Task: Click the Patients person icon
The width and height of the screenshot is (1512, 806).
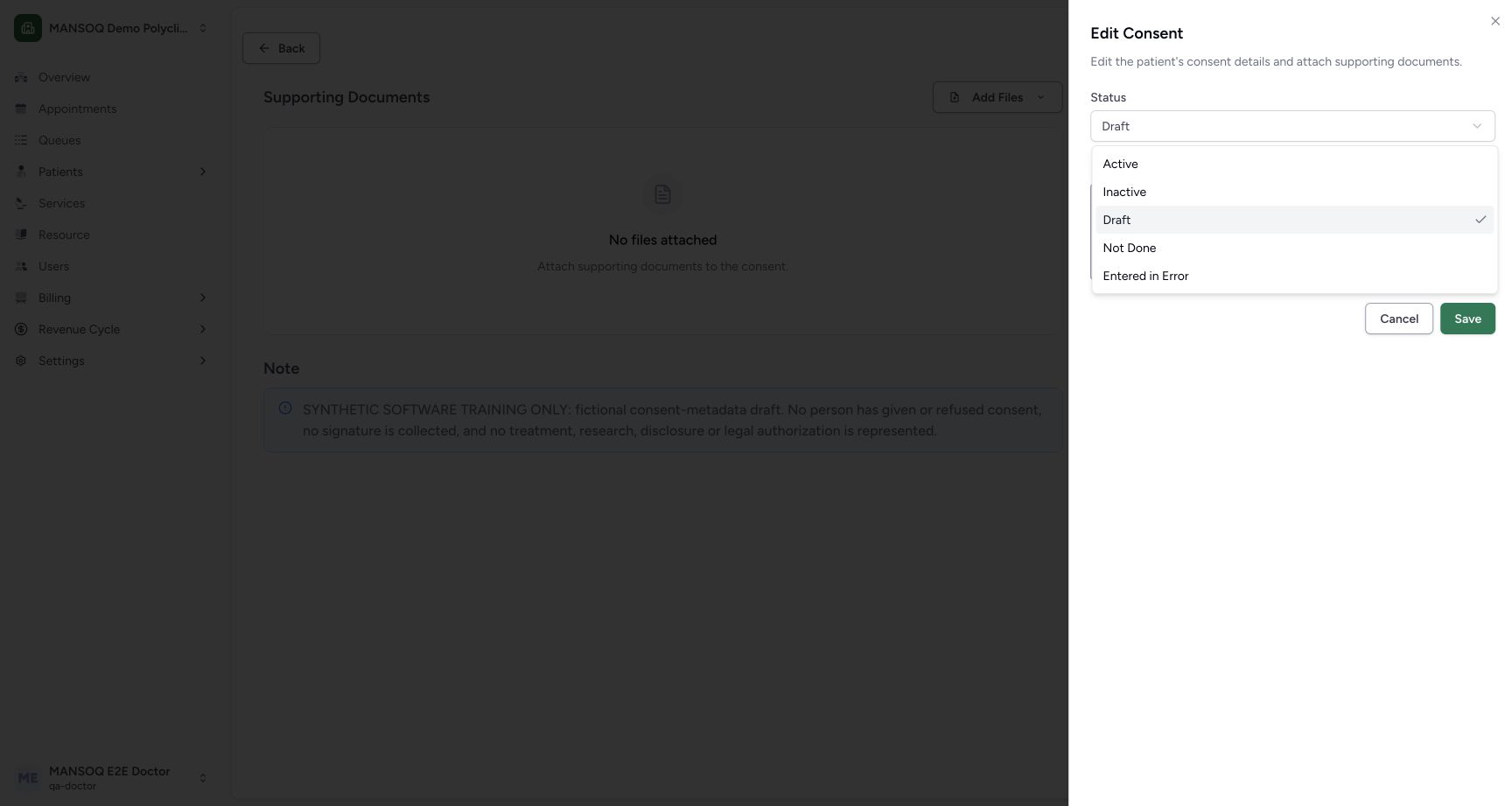Action: point(21,172)
